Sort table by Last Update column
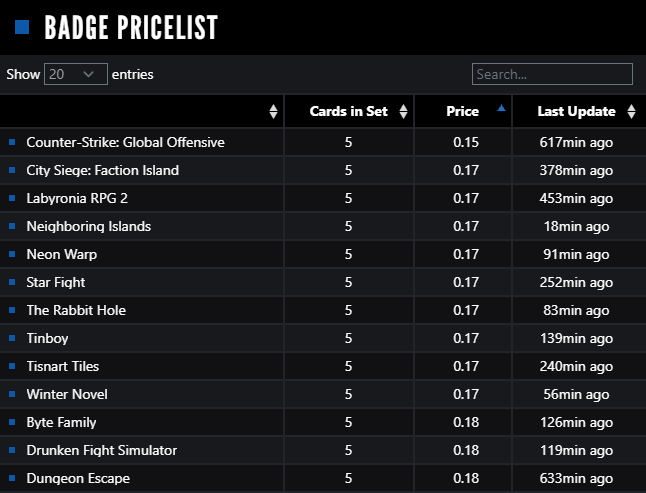This screenshot has height=493, width=646. click(576, 112)
